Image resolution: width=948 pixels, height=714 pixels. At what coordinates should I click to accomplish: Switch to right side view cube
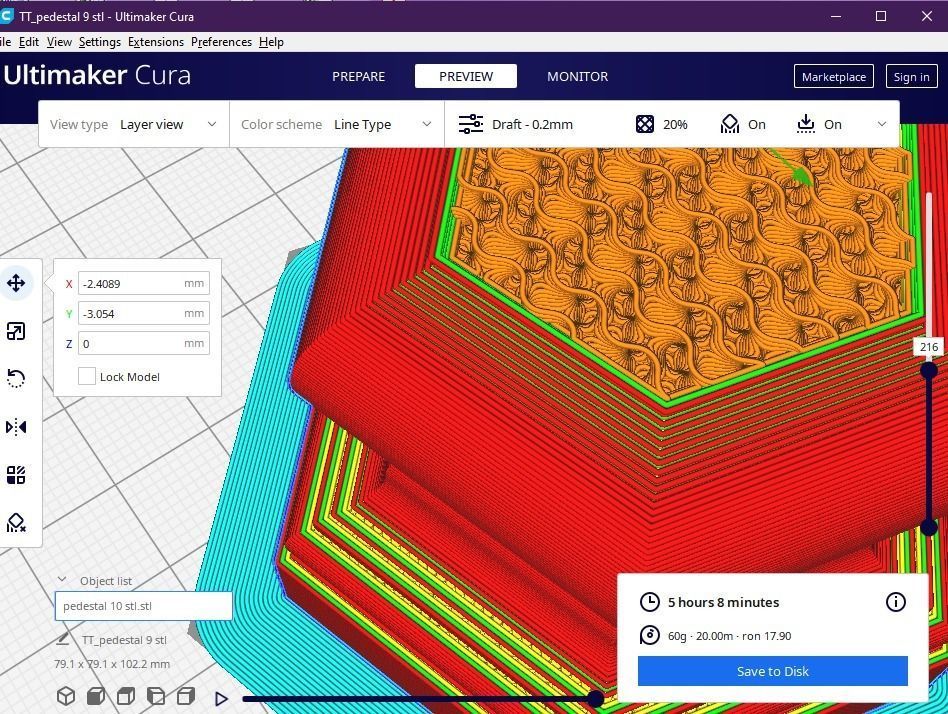186,696
